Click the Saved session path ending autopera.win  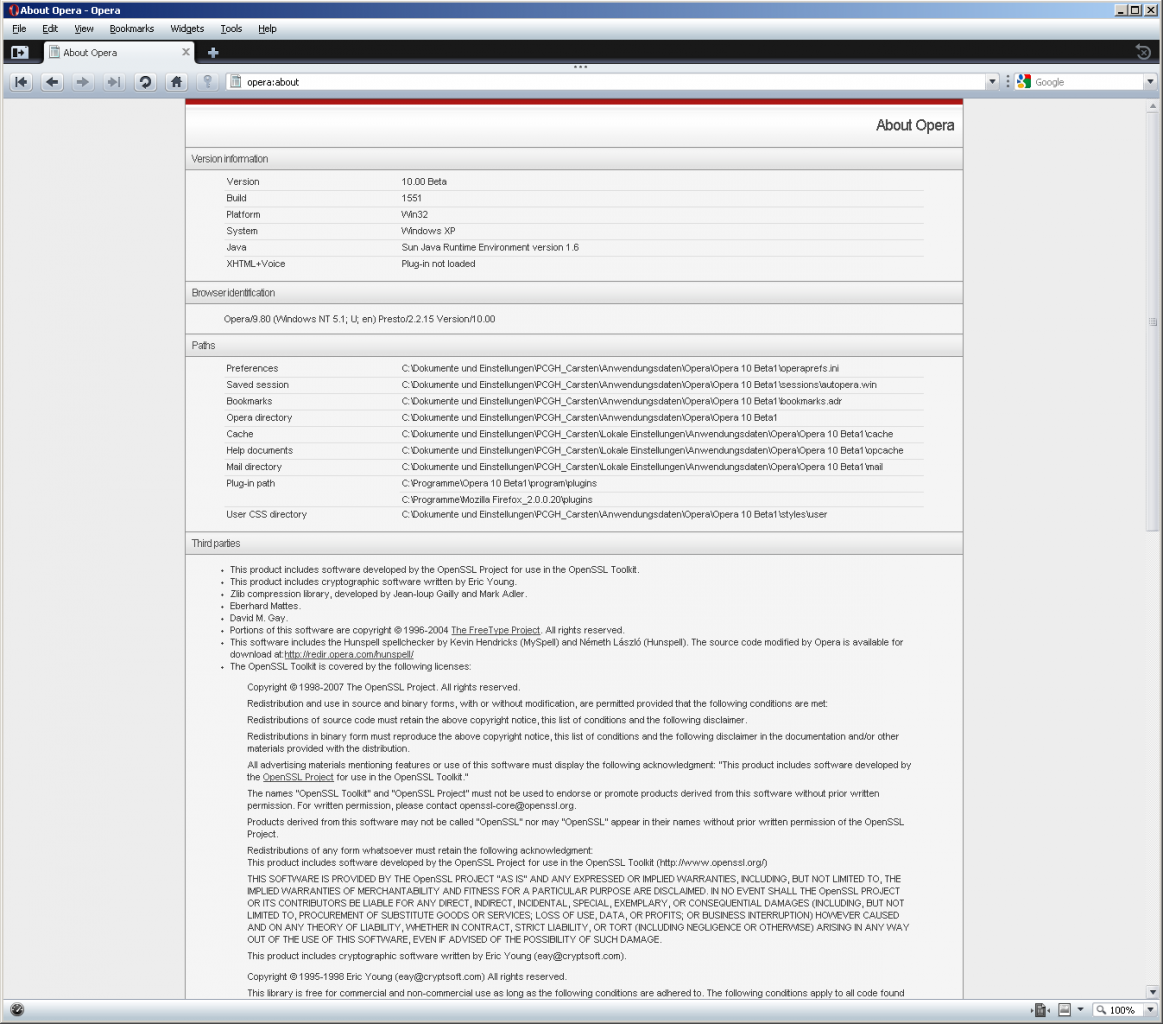click(639, 385)
